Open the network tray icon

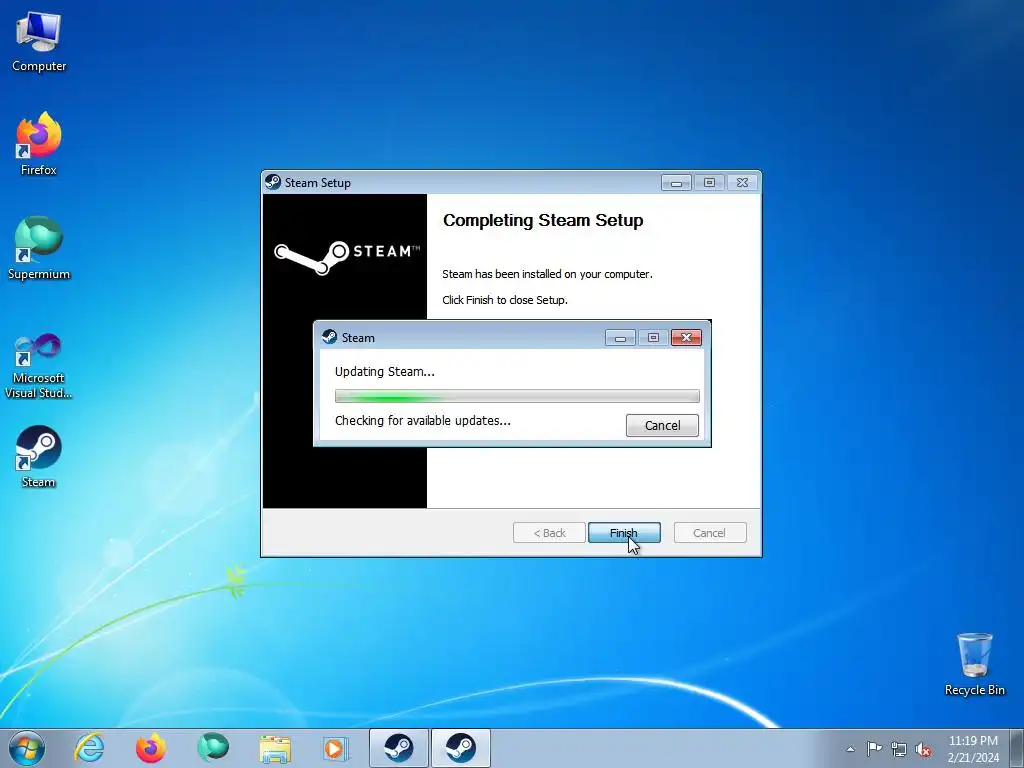coord(899,749)
